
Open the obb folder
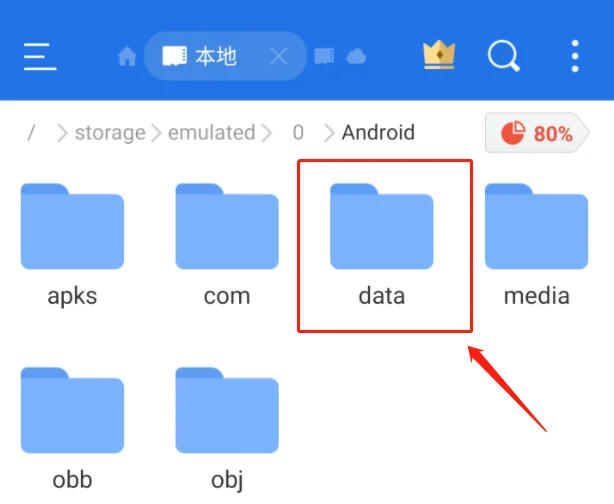click(72, 429)
